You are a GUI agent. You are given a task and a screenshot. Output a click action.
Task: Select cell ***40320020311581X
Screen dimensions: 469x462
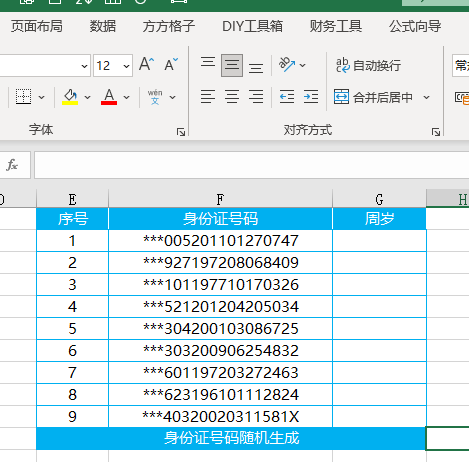tap(220, 417)
